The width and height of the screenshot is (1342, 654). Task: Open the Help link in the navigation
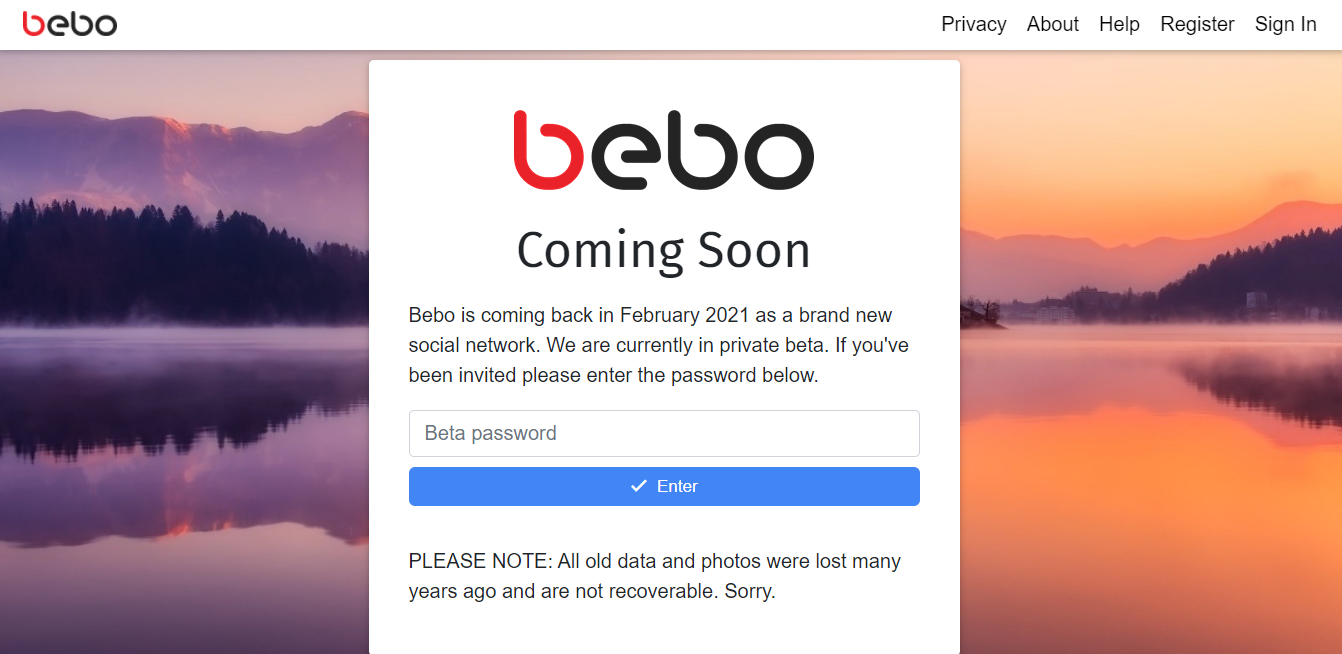pyautogui.click(x=1119, y=24)
